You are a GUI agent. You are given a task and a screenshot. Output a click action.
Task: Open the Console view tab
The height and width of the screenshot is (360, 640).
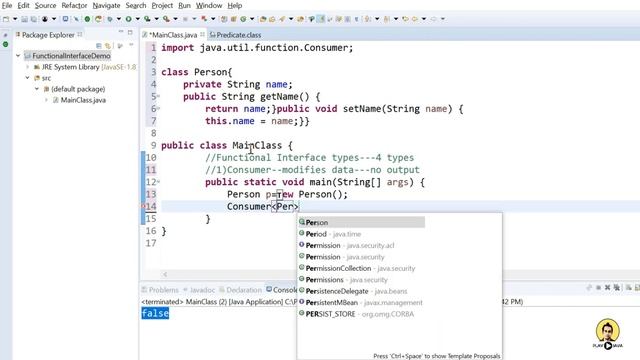282,290
